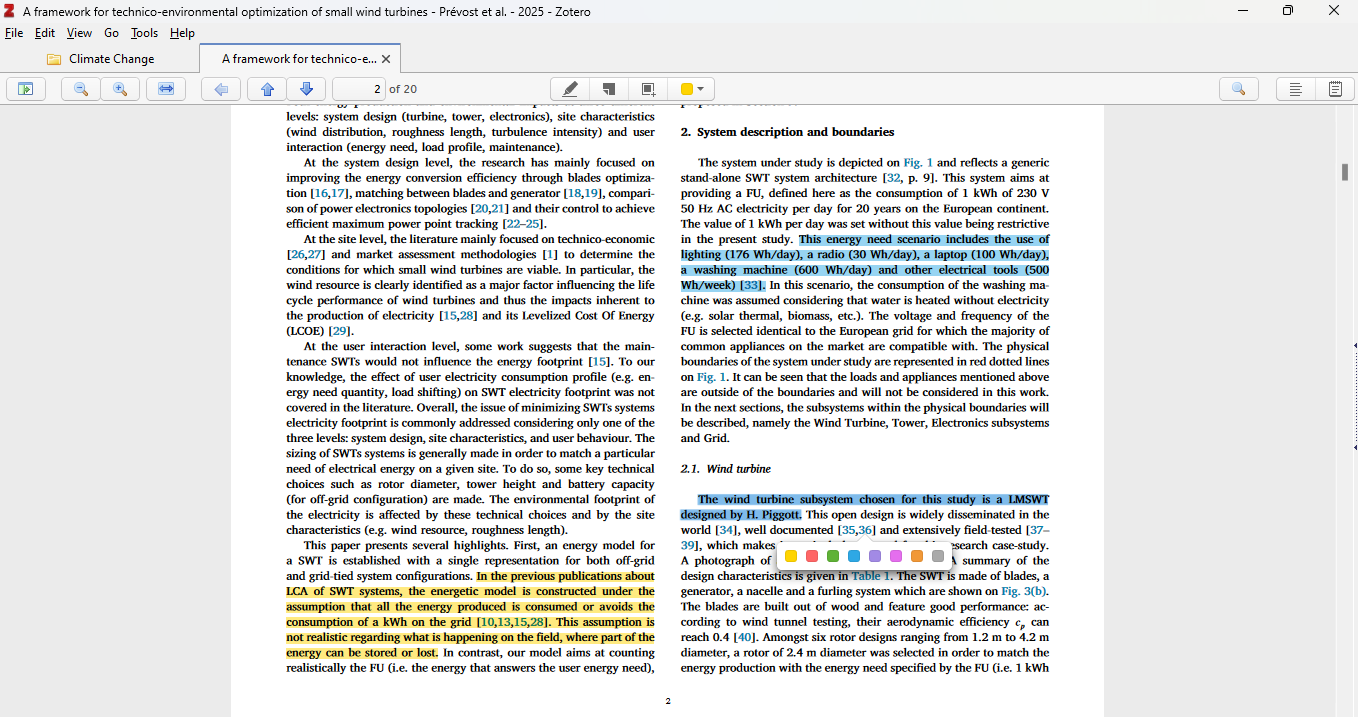Click the '2. System description and boundaries' heading

(x=787, y=132)
